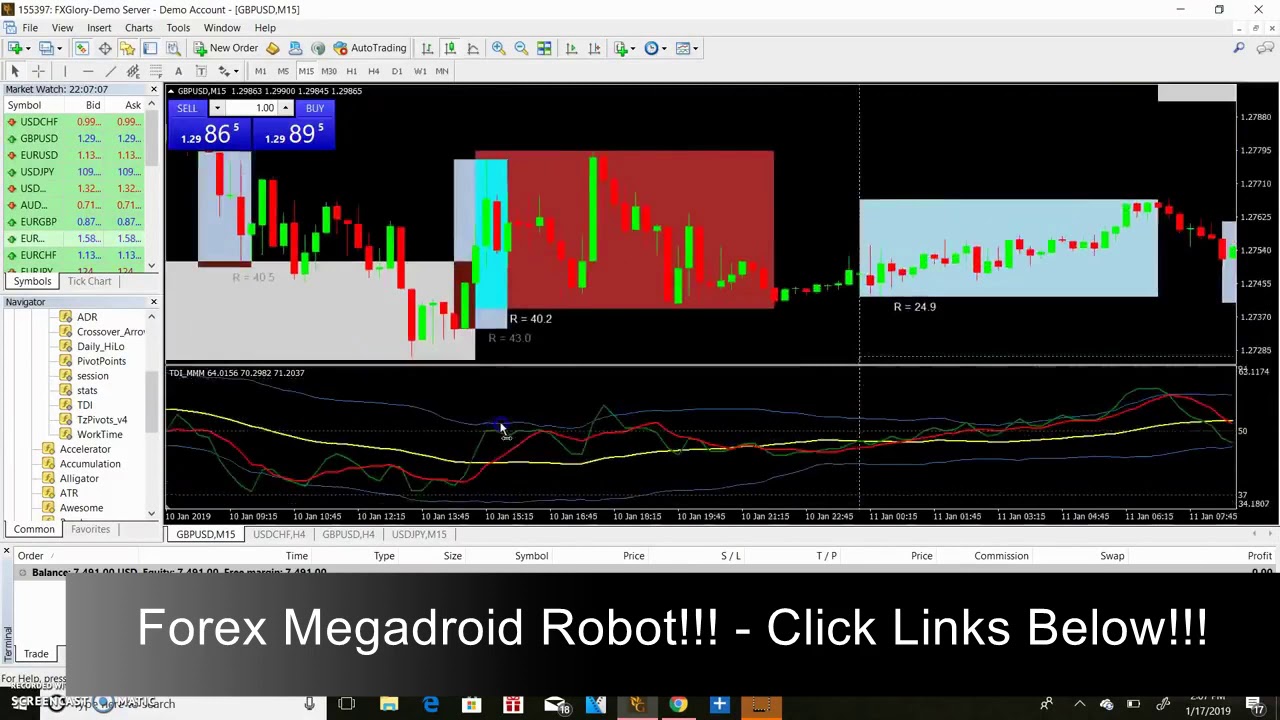
Task: Open the chart templates dropdown
Action: 686,48
